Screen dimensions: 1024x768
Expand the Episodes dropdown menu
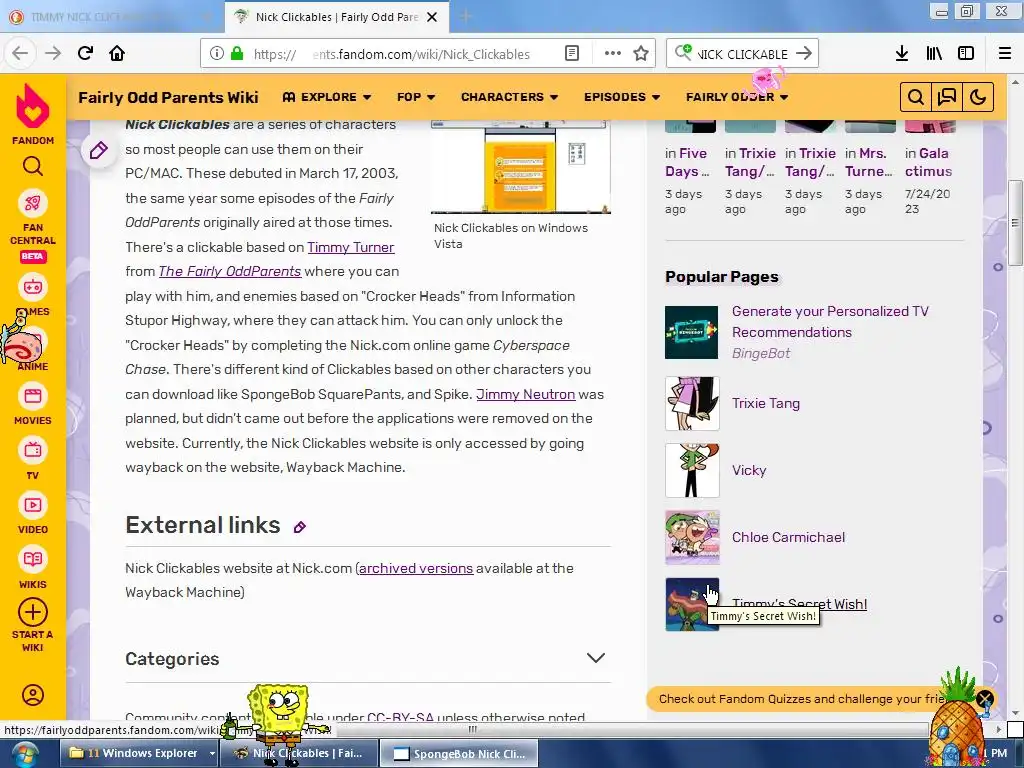tap(622, 97)
